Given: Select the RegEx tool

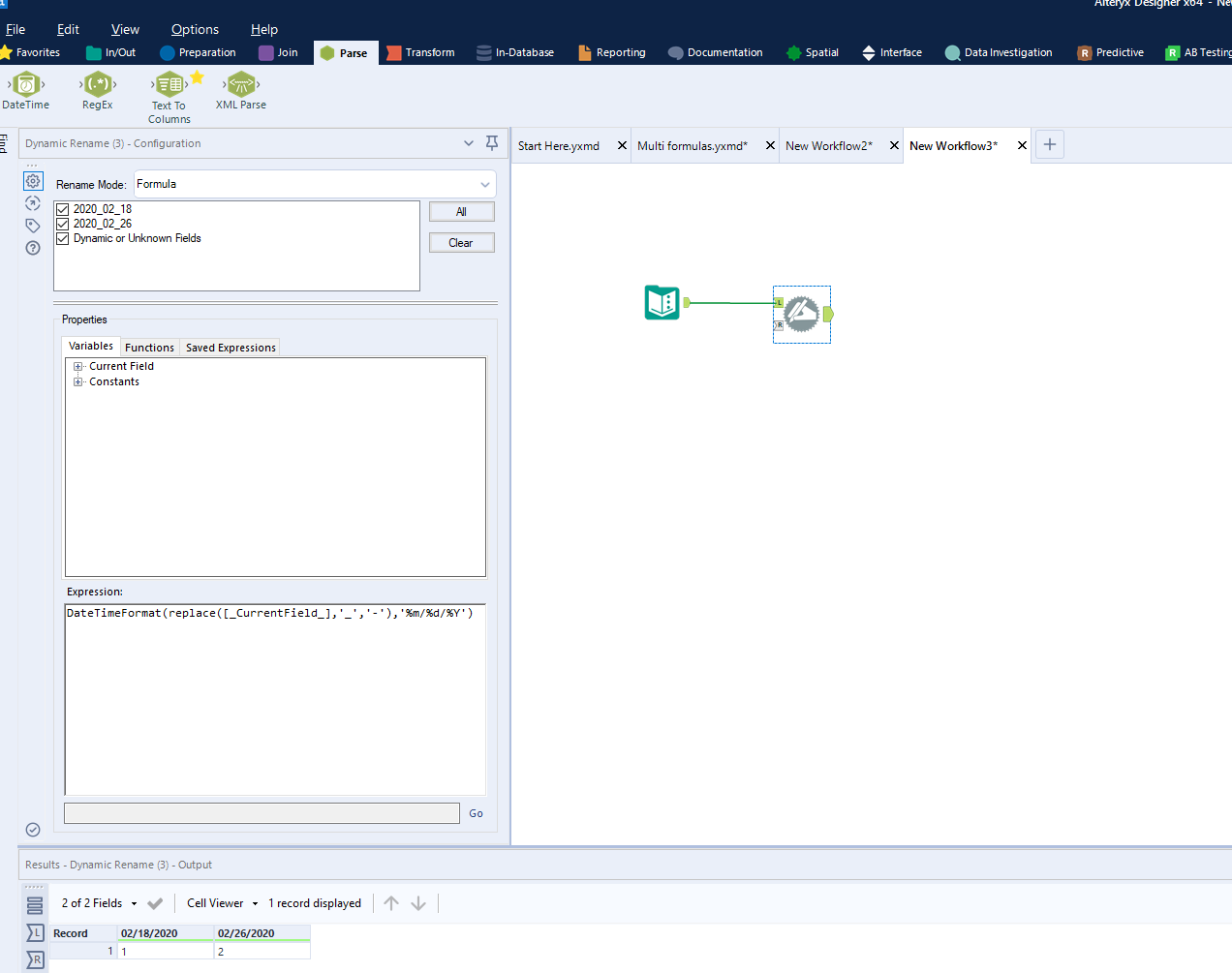Looking at the screenshot, I should 97,92.
